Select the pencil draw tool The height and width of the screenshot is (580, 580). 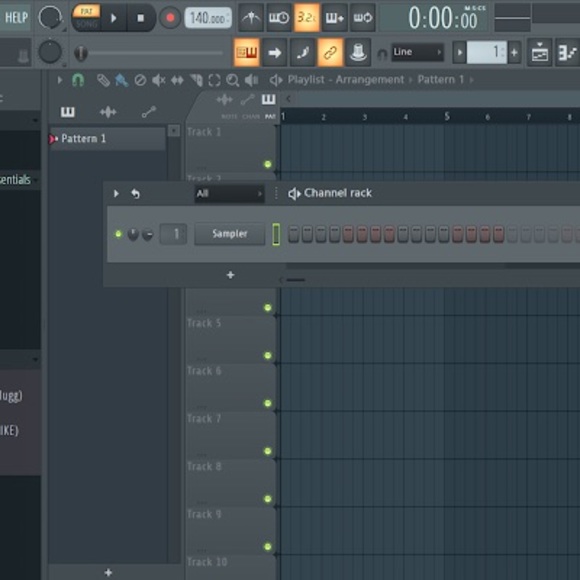pyautogui.click(x=103, y=80)
